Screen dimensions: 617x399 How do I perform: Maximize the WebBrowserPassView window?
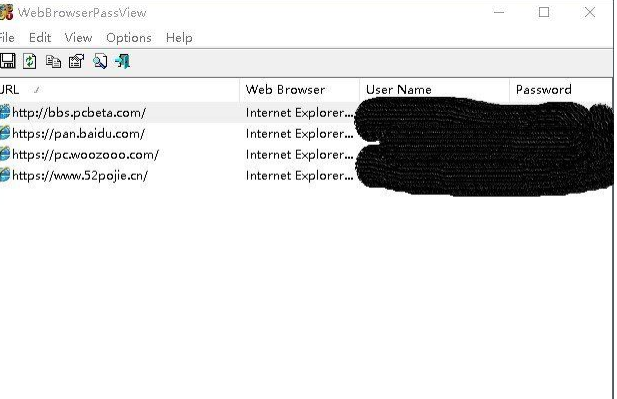pyautogui.click(x=544, y=13)
